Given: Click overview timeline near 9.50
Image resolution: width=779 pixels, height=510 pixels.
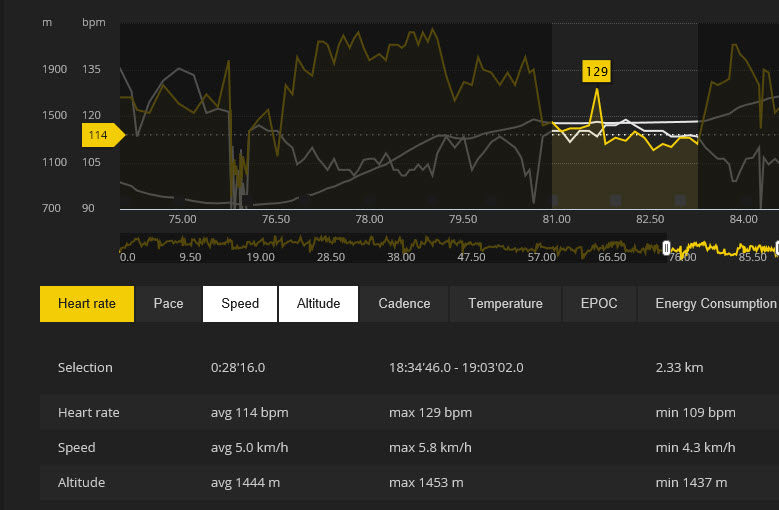Looking at the screenshot, I should pyautogui.click(x=190, y=245).
